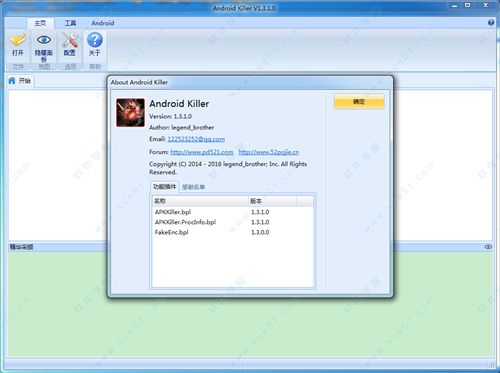Click the home icon on start tab
500x373 pixels.
[x=12, y=81]
